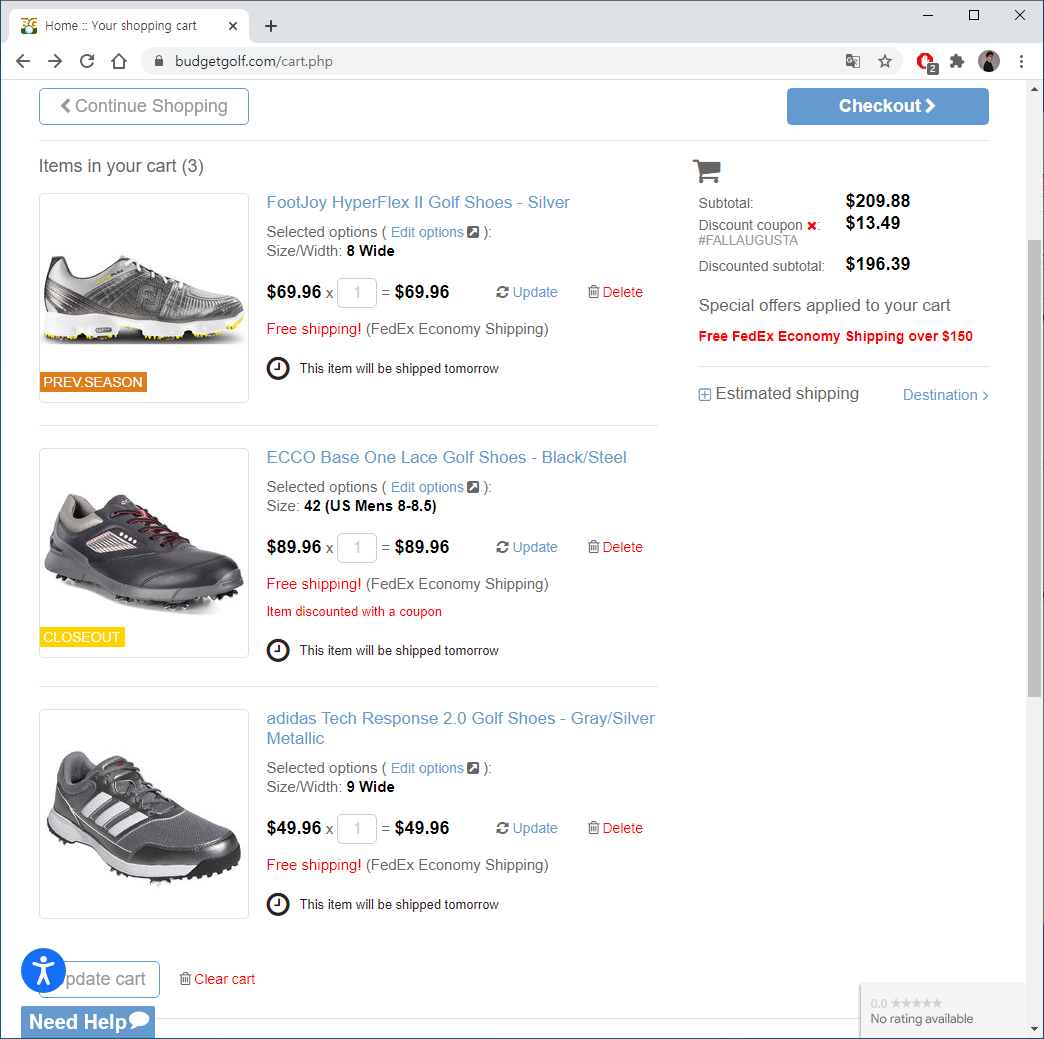Bookmark this page with star icon
The height and width of the screenshot is (1039, 1044).
[885, 61]
